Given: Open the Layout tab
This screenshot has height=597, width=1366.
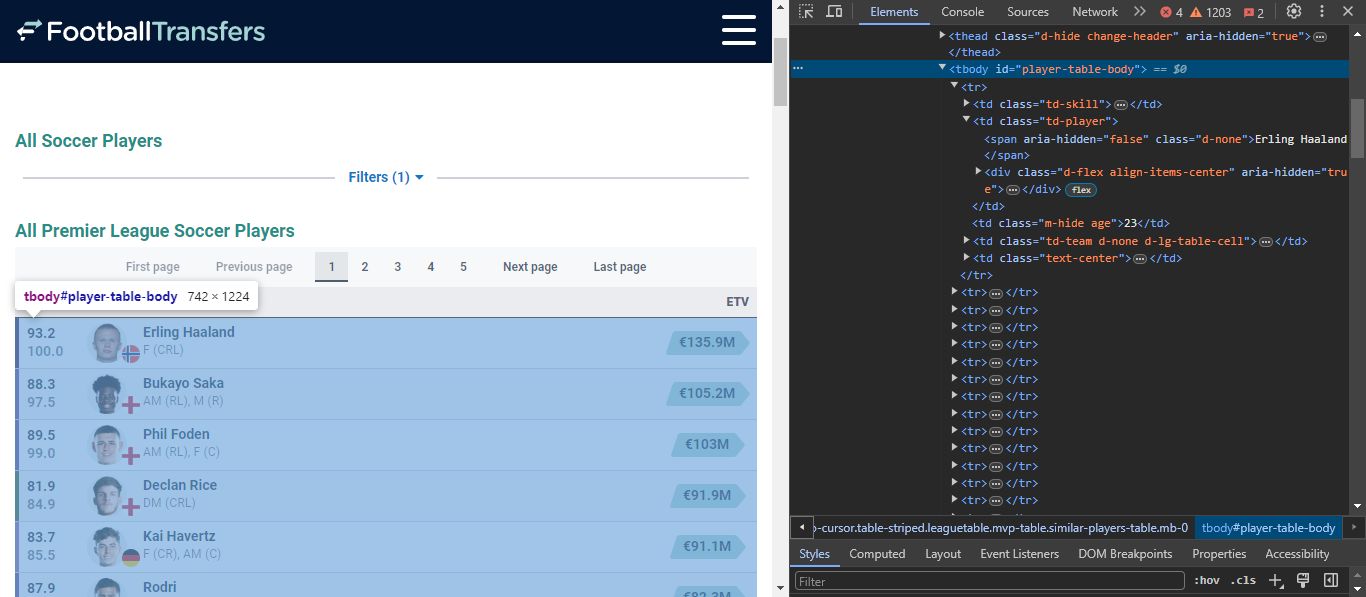Looking at the screenshot, I should (x=943, y=554).
